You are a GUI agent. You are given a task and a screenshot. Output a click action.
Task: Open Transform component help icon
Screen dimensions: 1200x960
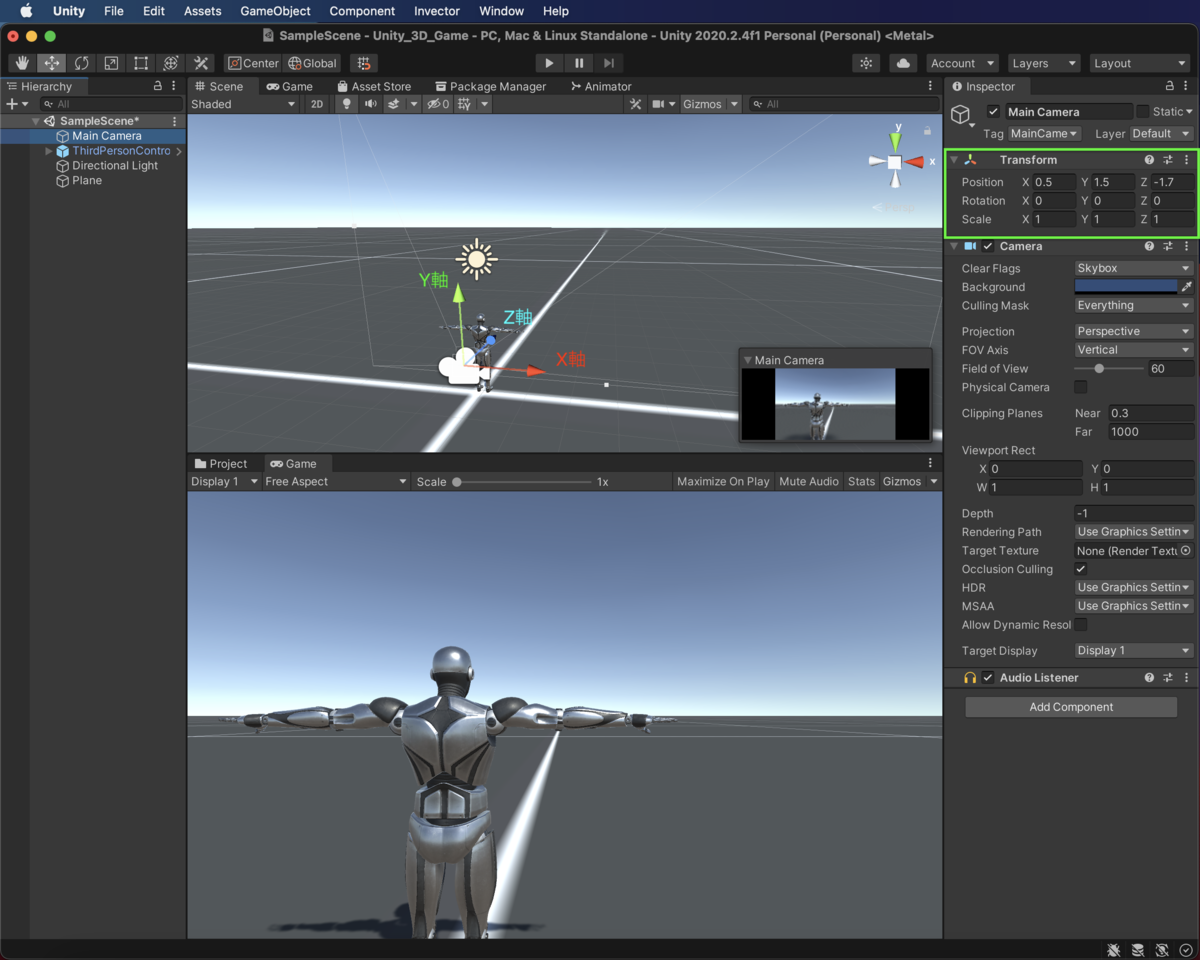point(1149,160)
